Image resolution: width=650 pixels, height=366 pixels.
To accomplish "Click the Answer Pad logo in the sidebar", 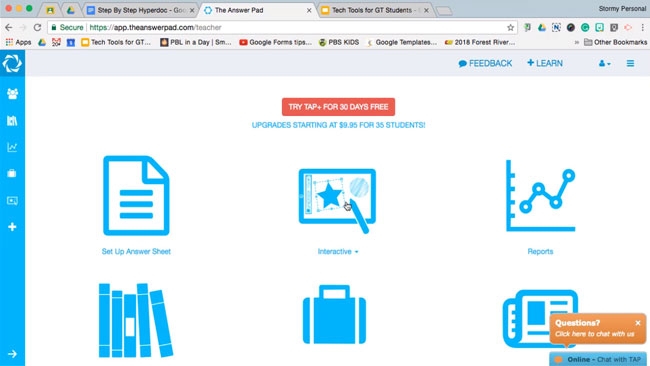I will pyautogui.click(x=12, y=63).
